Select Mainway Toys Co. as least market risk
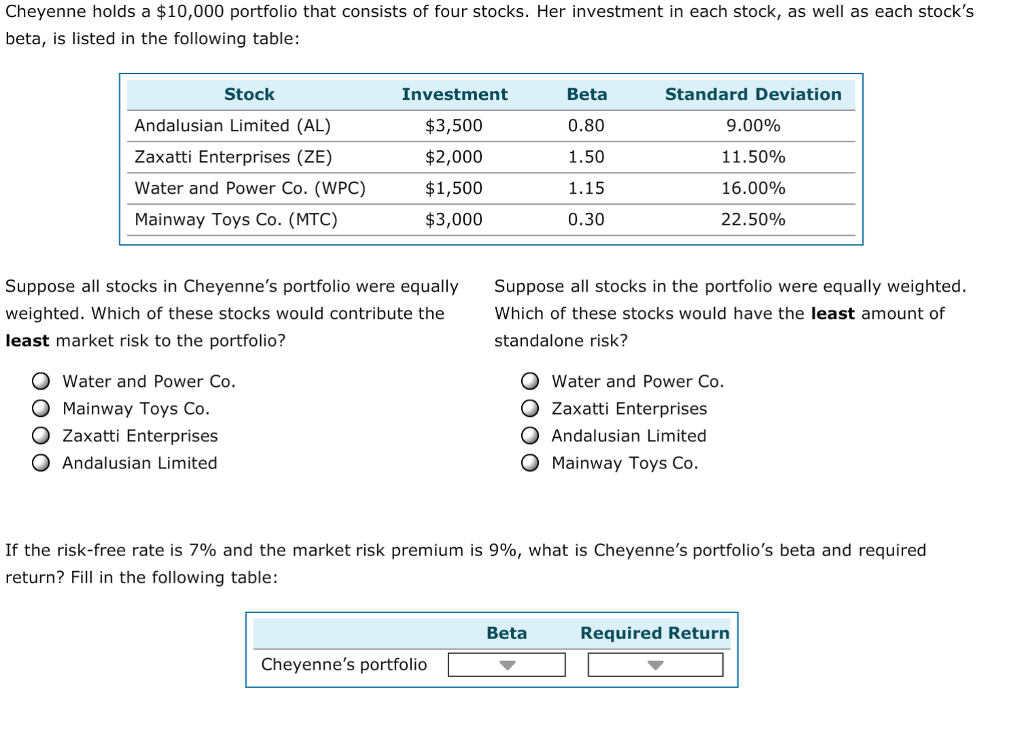Screen dimensions: 1024x756 [x=41, y=408]
